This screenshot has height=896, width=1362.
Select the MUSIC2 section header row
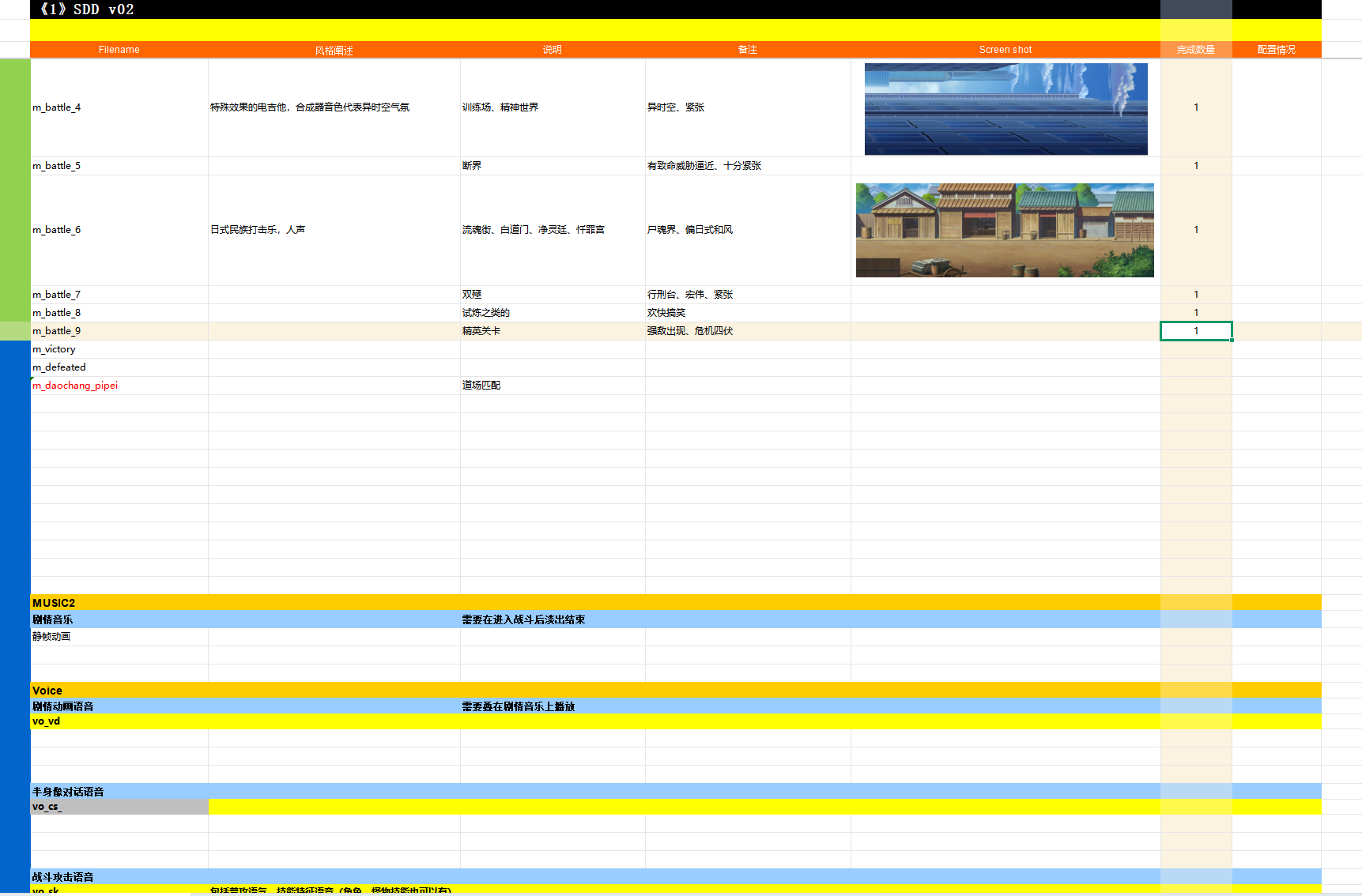pyautogui.click(x=54, y=603)
